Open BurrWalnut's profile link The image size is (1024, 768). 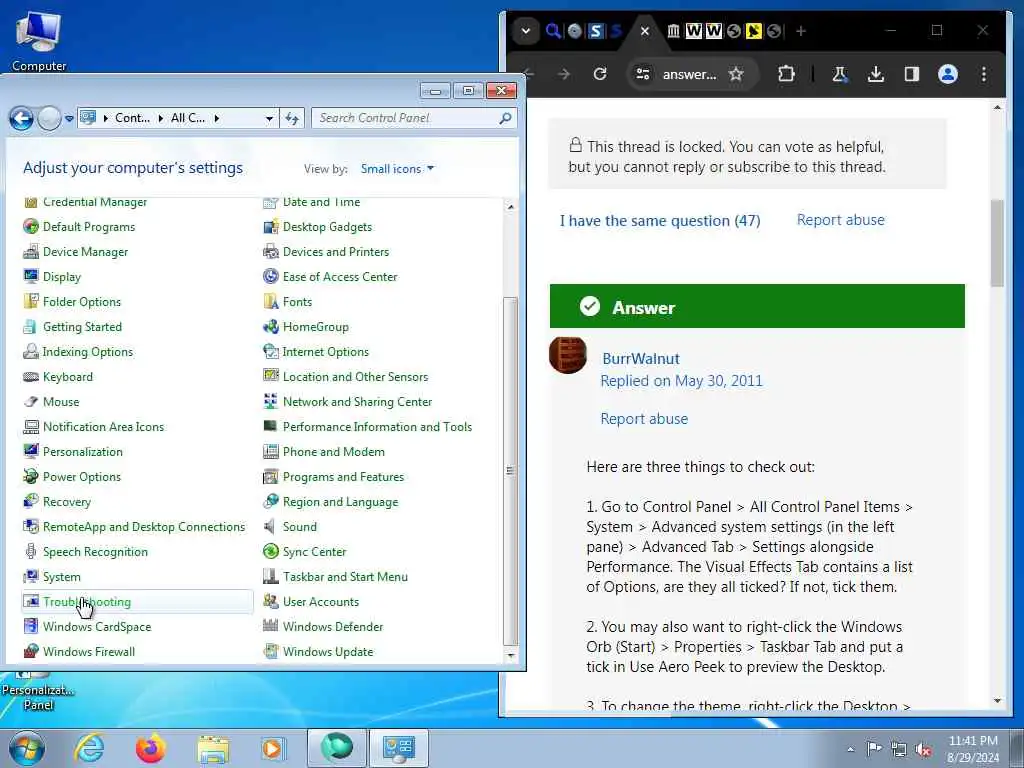pyautogui.click(x=641, y=359)
